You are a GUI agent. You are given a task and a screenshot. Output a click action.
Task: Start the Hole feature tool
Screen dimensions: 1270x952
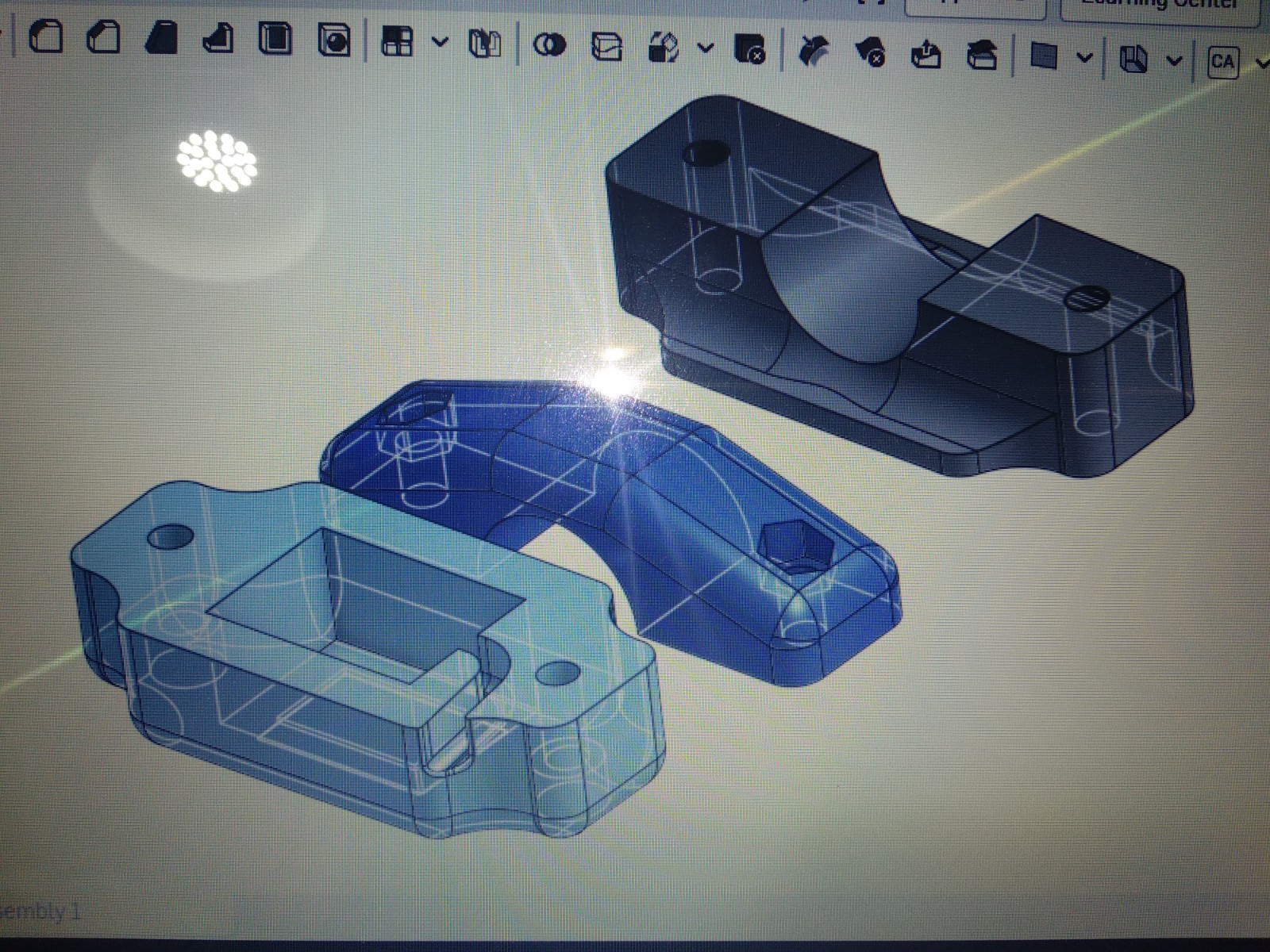click(x=333, y=40)
